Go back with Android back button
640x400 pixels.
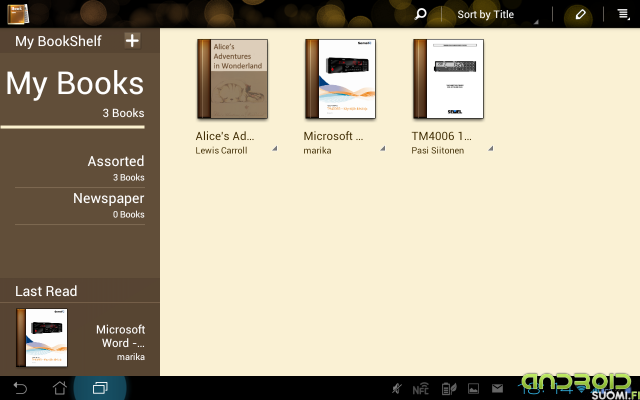(20, 388)
